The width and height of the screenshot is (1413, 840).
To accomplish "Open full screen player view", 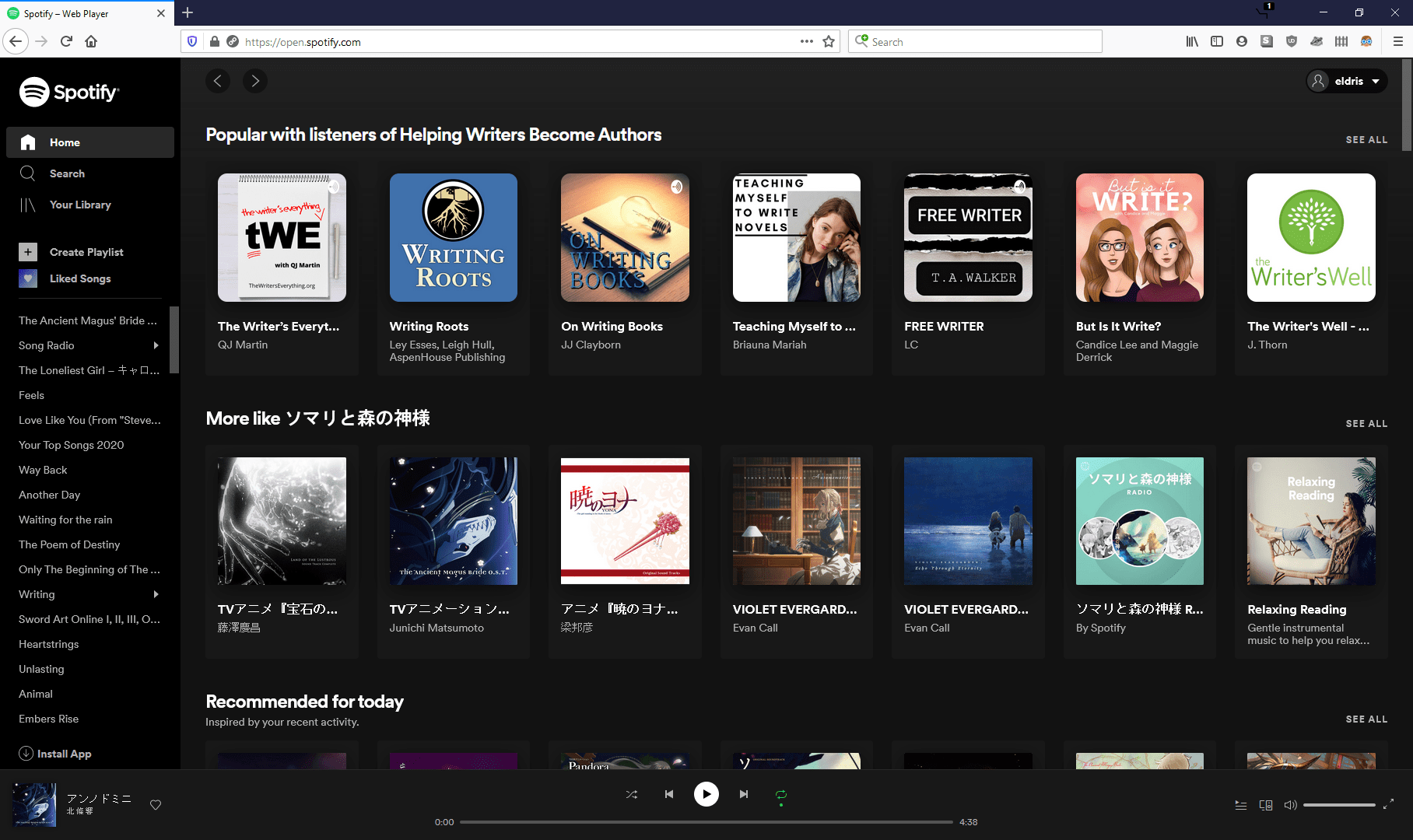I will click(1388, 804).
